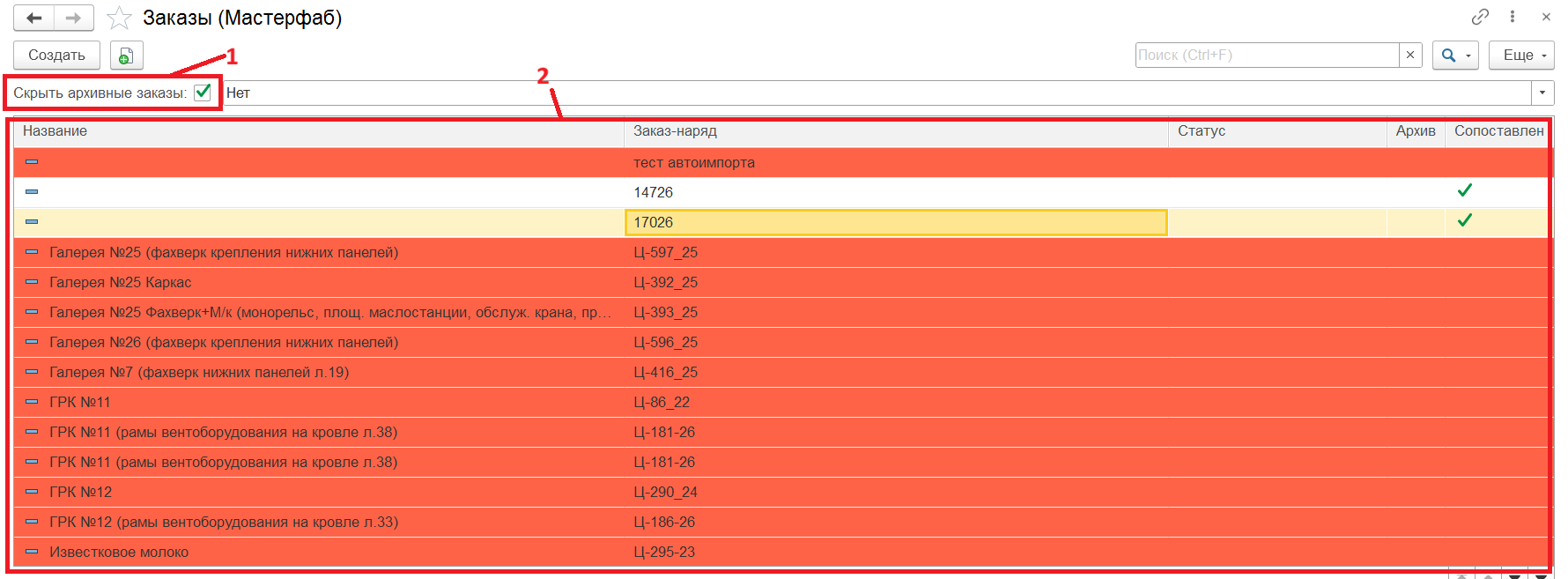Click the Ц-290_24 order cell
Image resolution: width=1568 pixels, height=579 pixels.
click(896, 492)
